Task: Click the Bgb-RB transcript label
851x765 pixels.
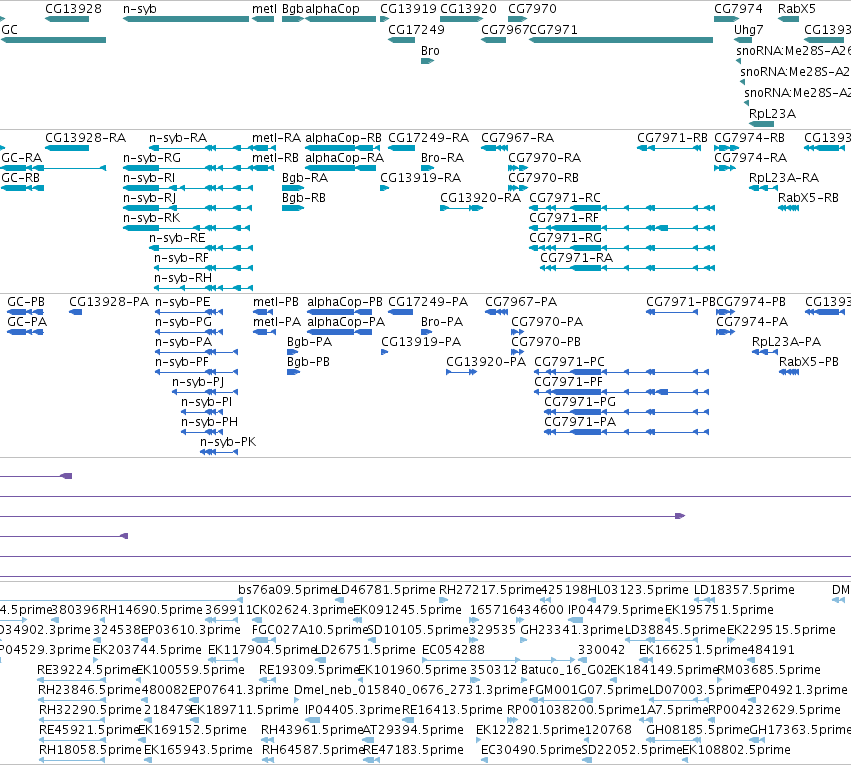Action: pyautogui.click(x=304, y=198)
